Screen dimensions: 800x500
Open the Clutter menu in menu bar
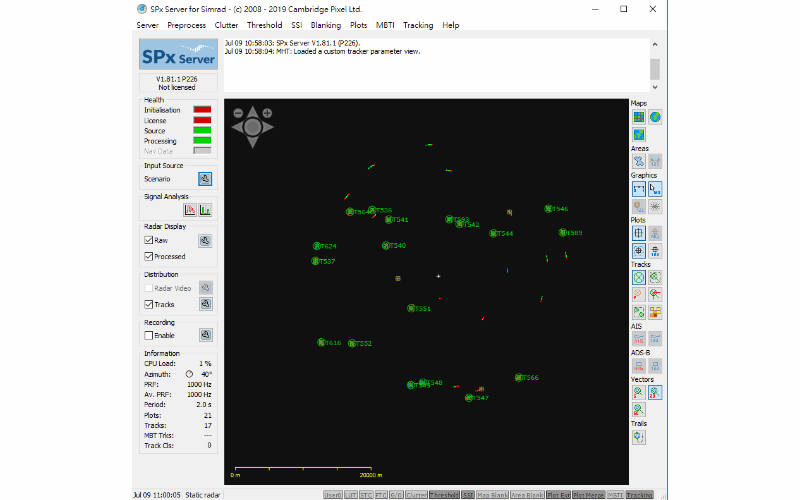click(x=226, y=25)
